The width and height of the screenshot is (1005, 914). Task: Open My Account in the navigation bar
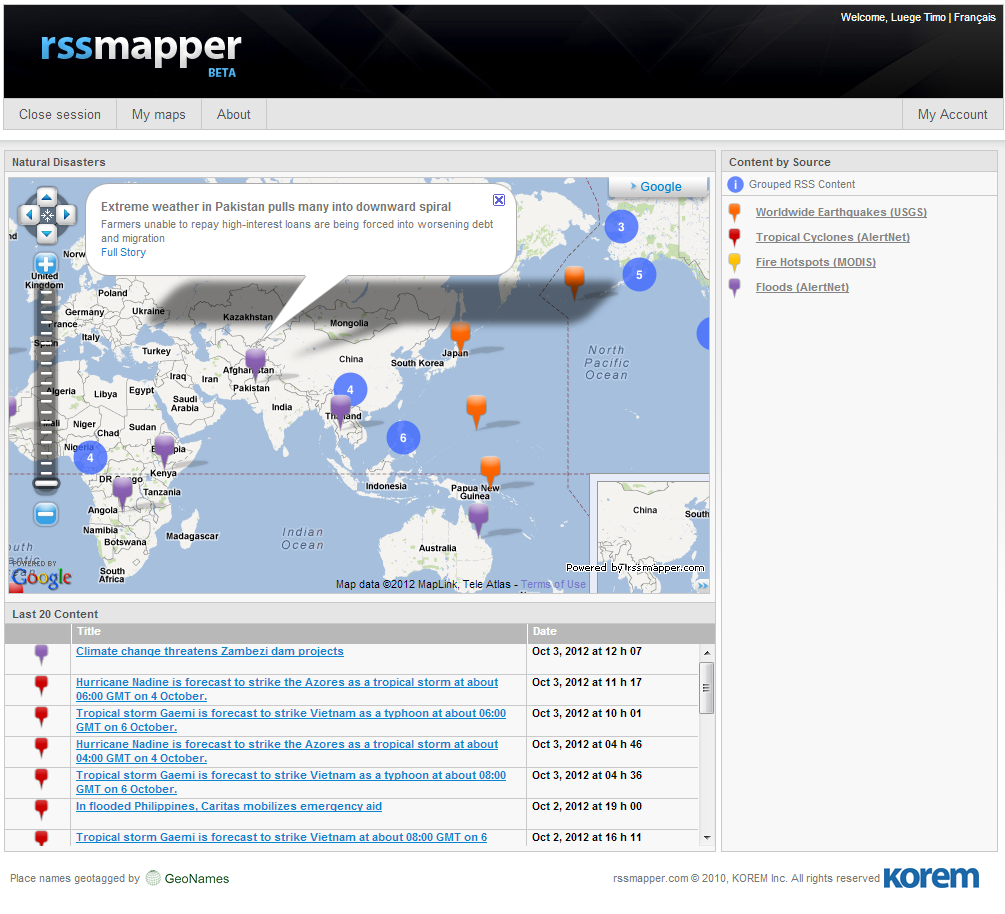pos(952,114)
